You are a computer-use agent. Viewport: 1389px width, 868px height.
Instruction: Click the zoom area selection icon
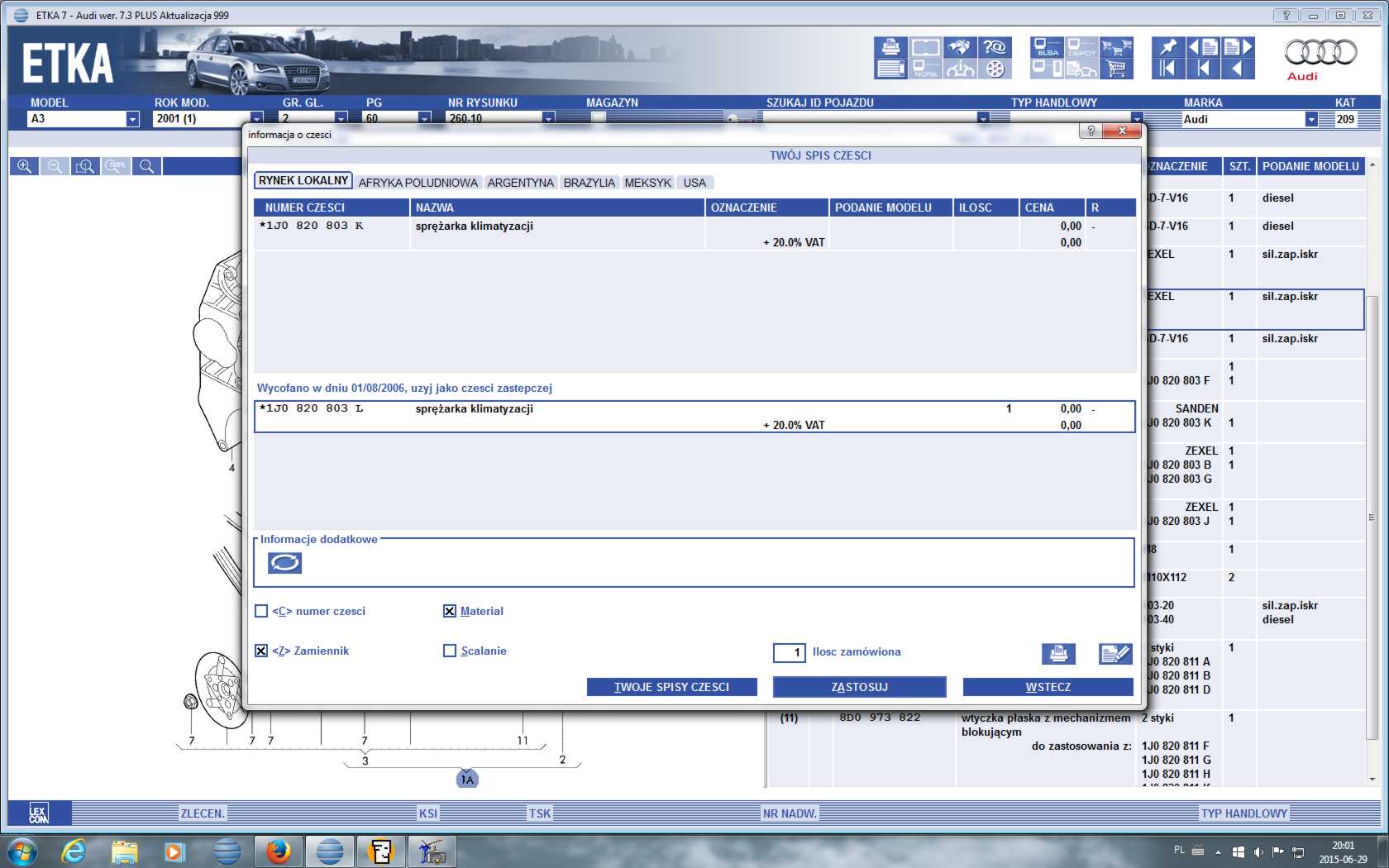pyautogui.click(x=85, y=166)
